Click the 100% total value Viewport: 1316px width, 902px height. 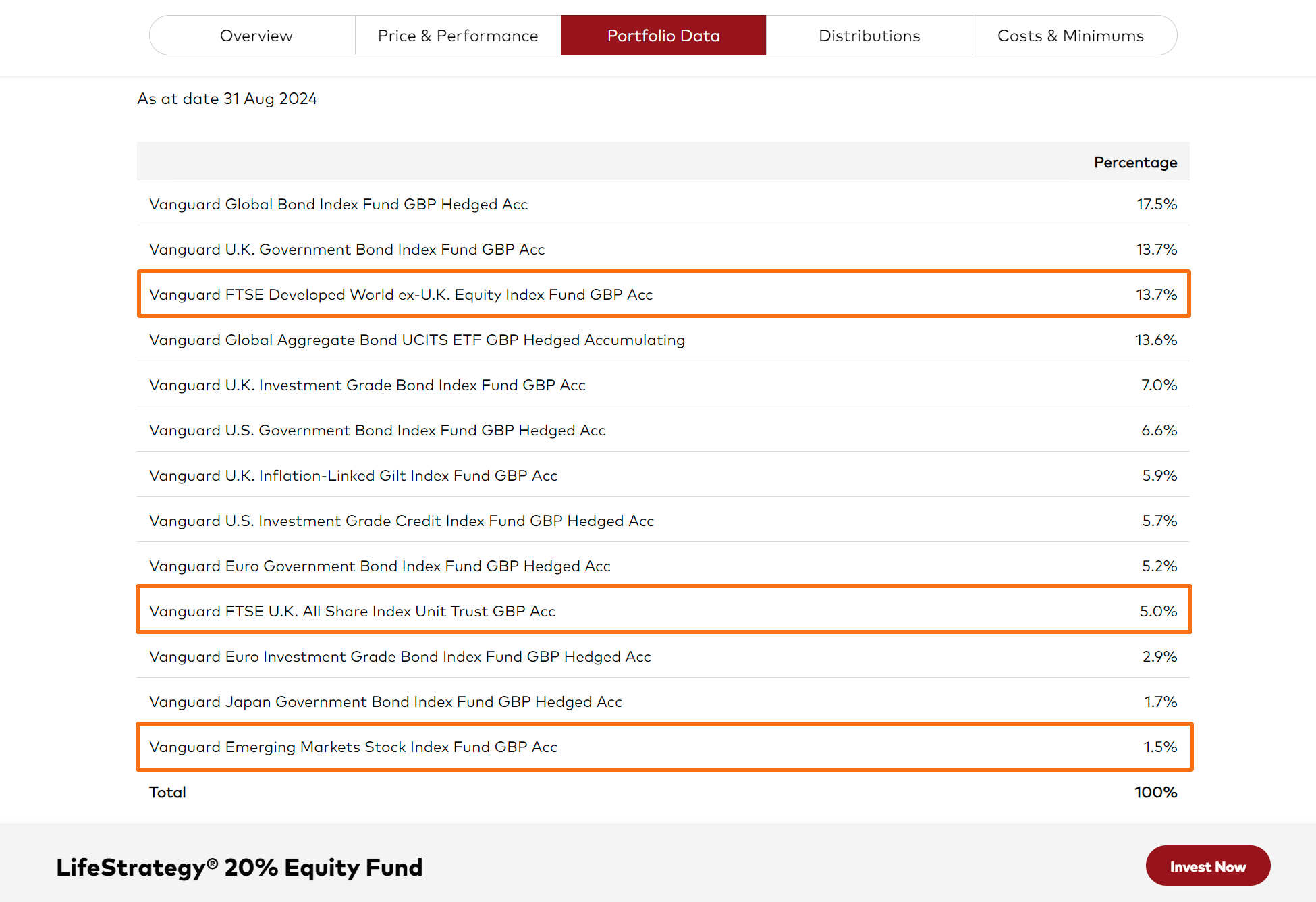(x=1156, y=792)
